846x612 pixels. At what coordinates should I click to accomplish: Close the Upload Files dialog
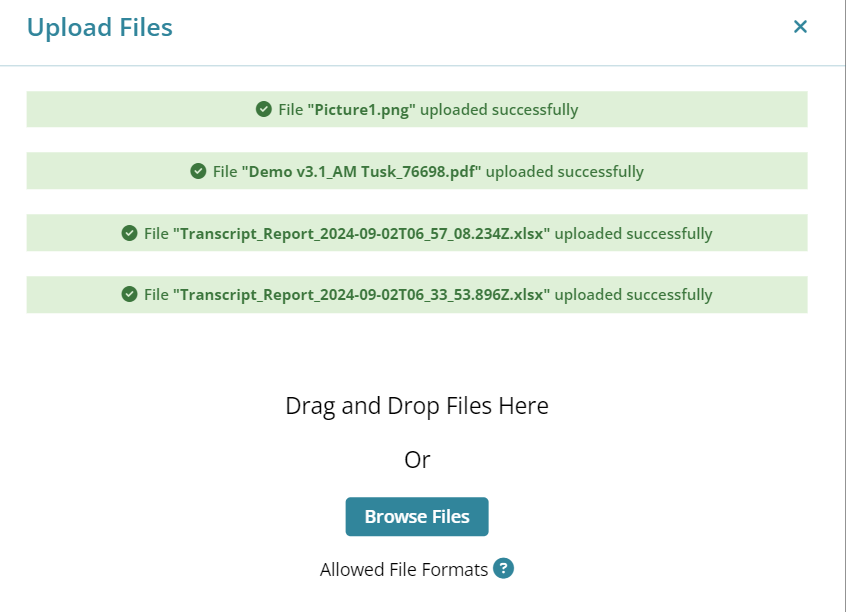800,26
